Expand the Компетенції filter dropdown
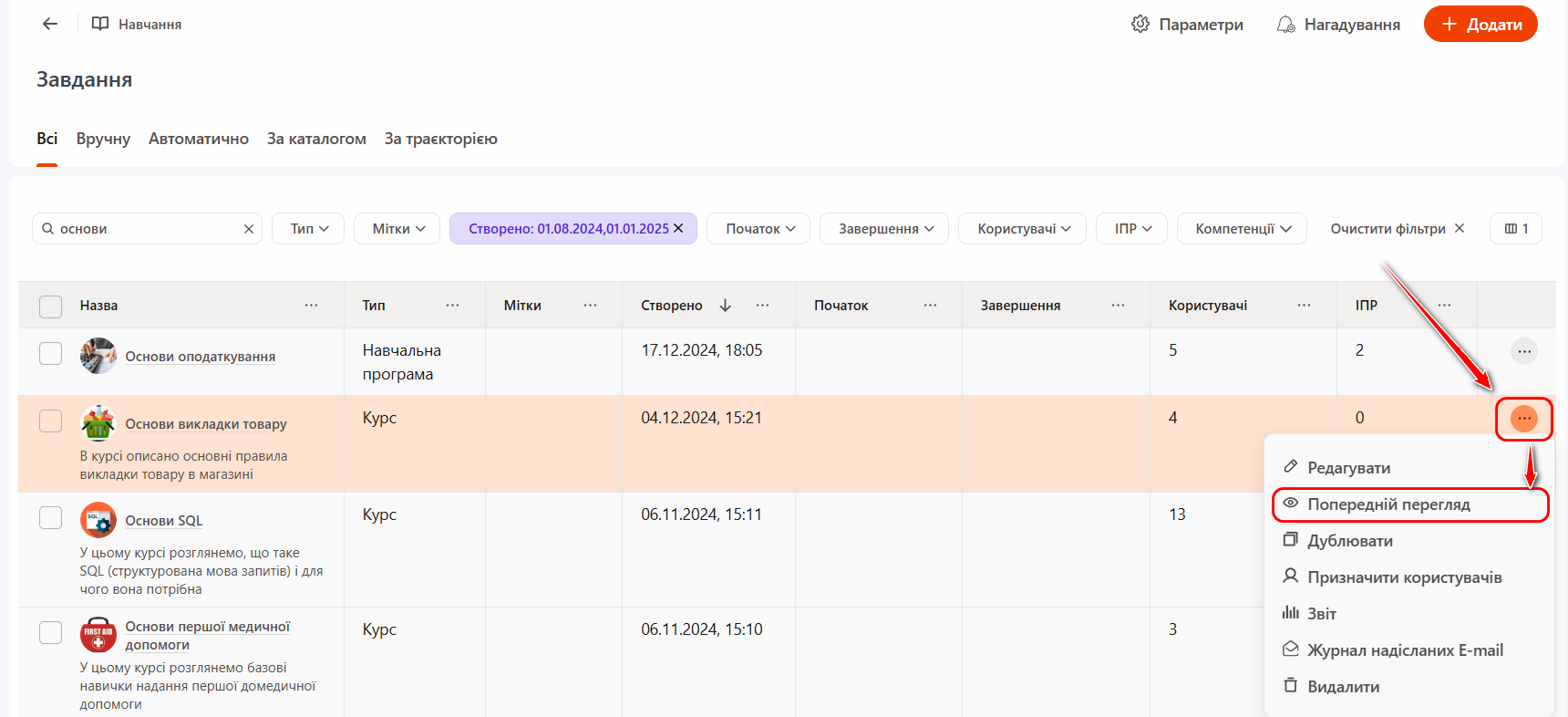 [1242, 229]
